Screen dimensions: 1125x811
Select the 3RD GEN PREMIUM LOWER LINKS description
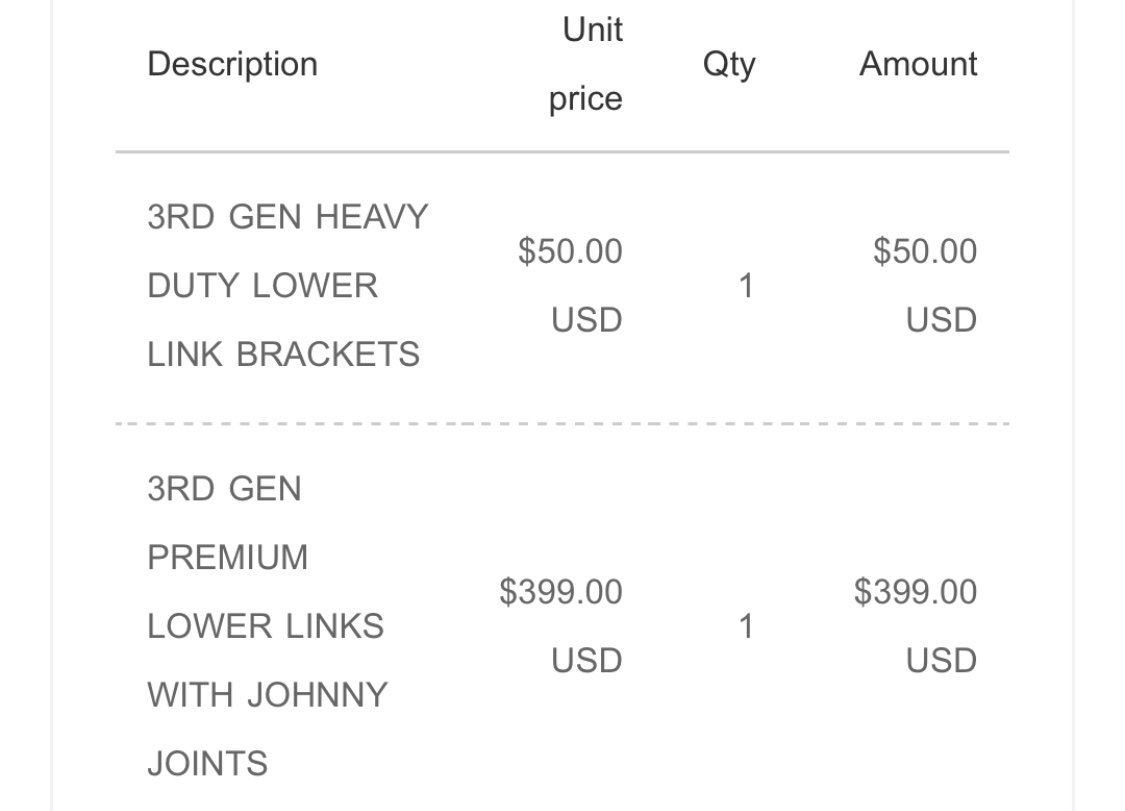tap(268, 626)
